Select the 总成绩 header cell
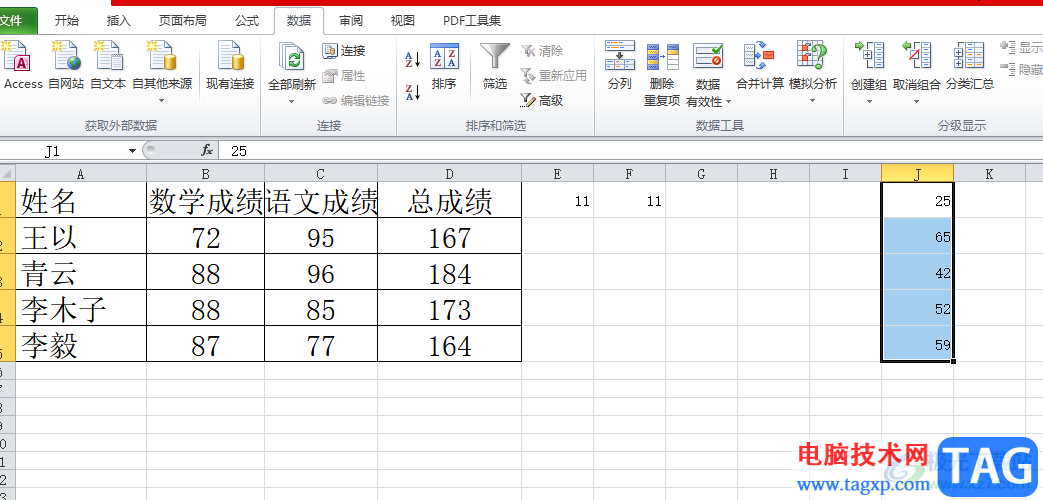Image resolution: width=1043 pixels, height=500 pixels. [x=450, y=199]
